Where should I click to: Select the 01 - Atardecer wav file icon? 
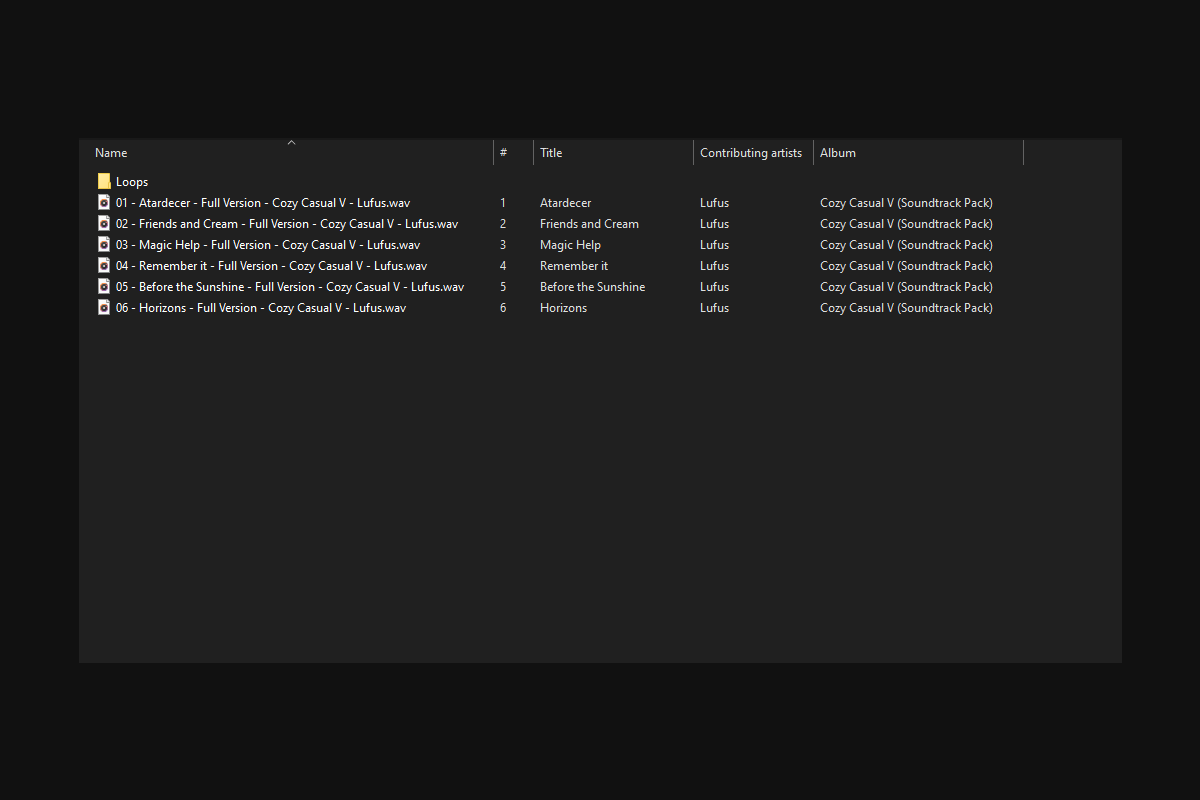(104, 203)
